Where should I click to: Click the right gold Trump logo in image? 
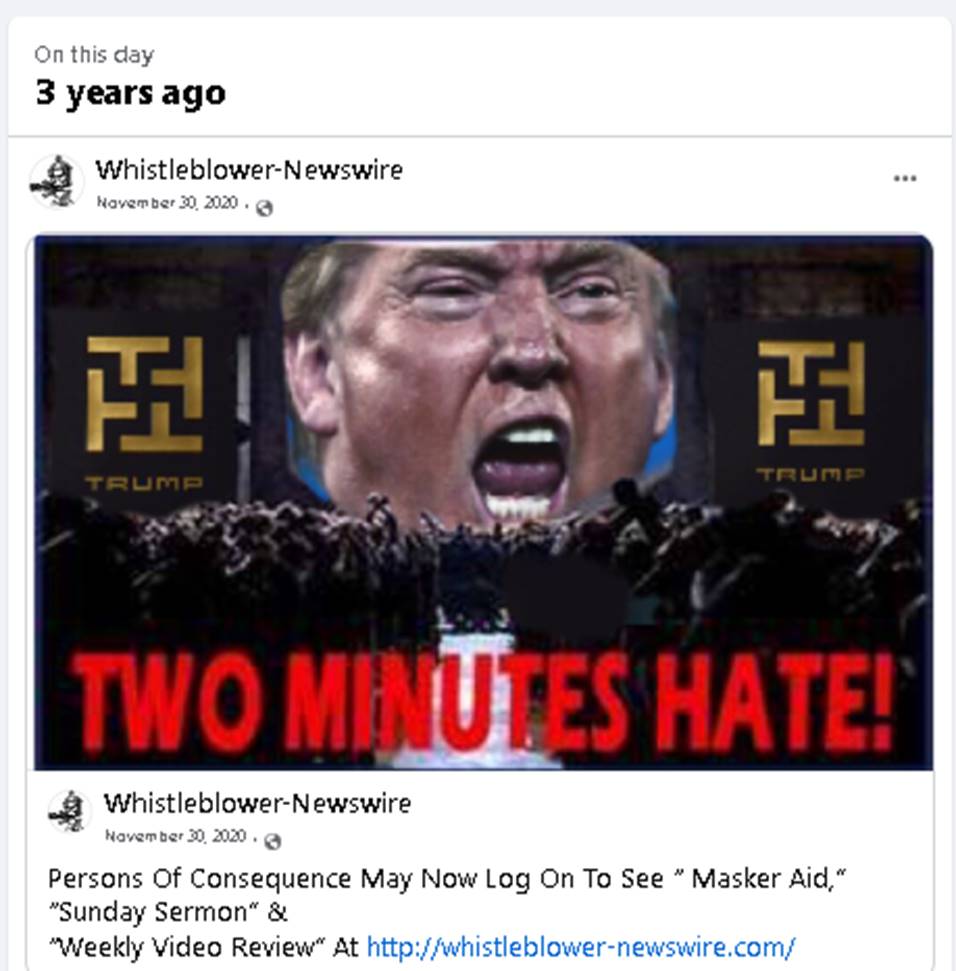(x=811, y=411)
